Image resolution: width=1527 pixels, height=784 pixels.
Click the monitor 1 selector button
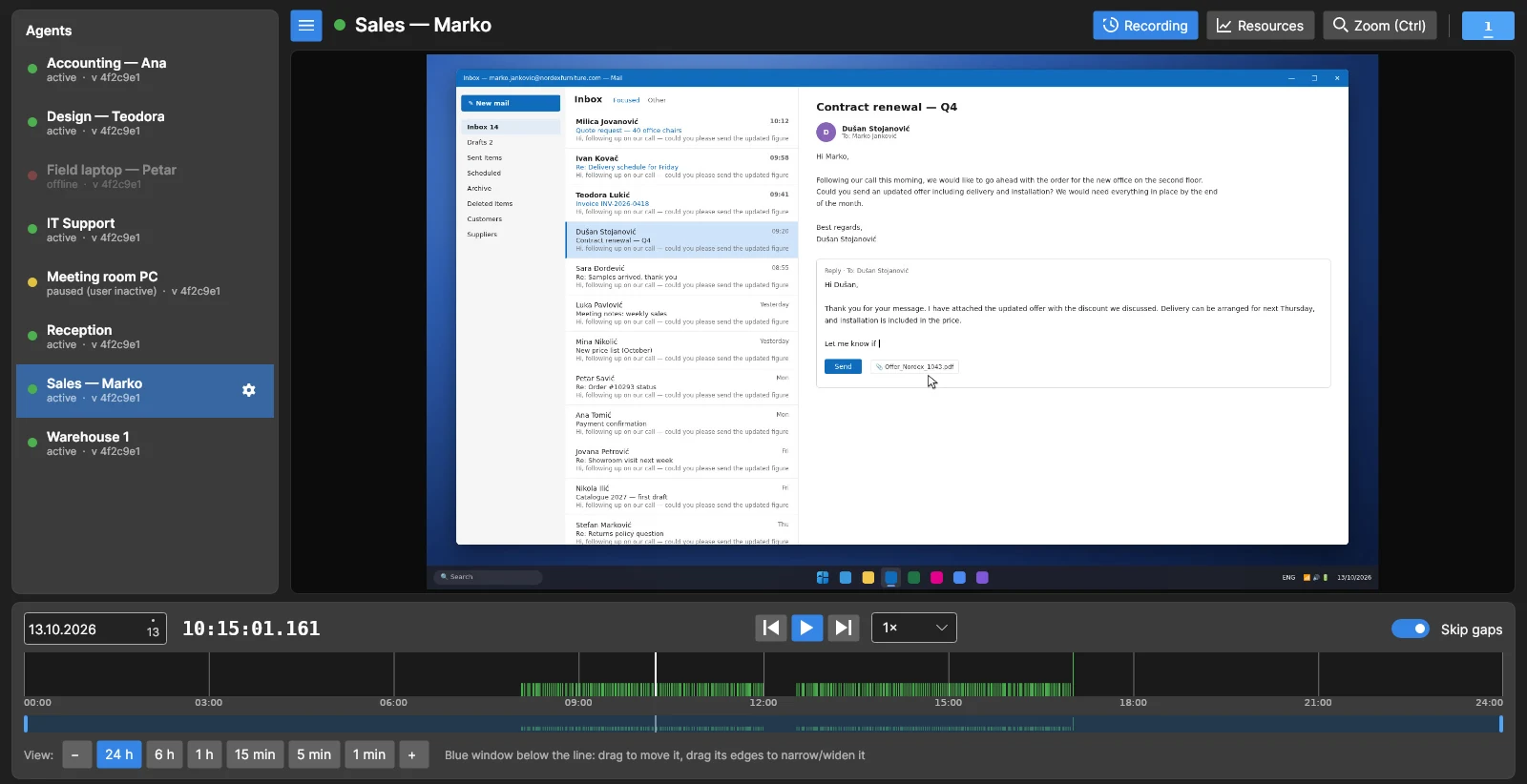pyautogui.click(x=1488, y=26)
